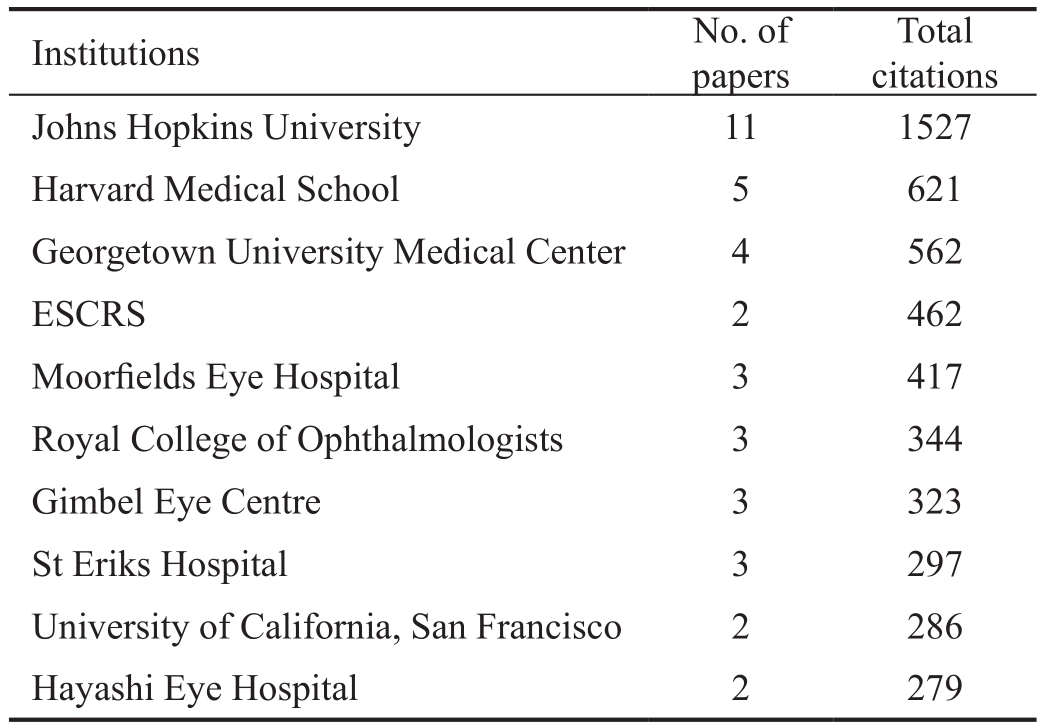Click Georgetown University Medical Center entry
Viewport: 1042px width, 728px height.
329,252
